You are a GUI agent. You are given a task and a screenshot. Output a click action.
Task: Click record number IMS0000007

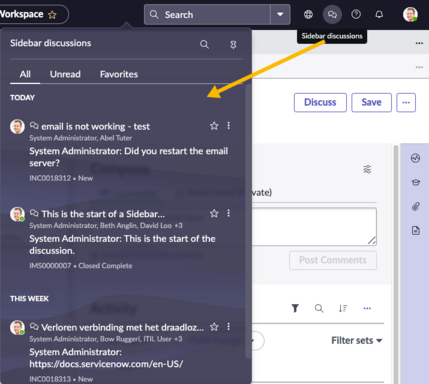(x=50, y=266)
